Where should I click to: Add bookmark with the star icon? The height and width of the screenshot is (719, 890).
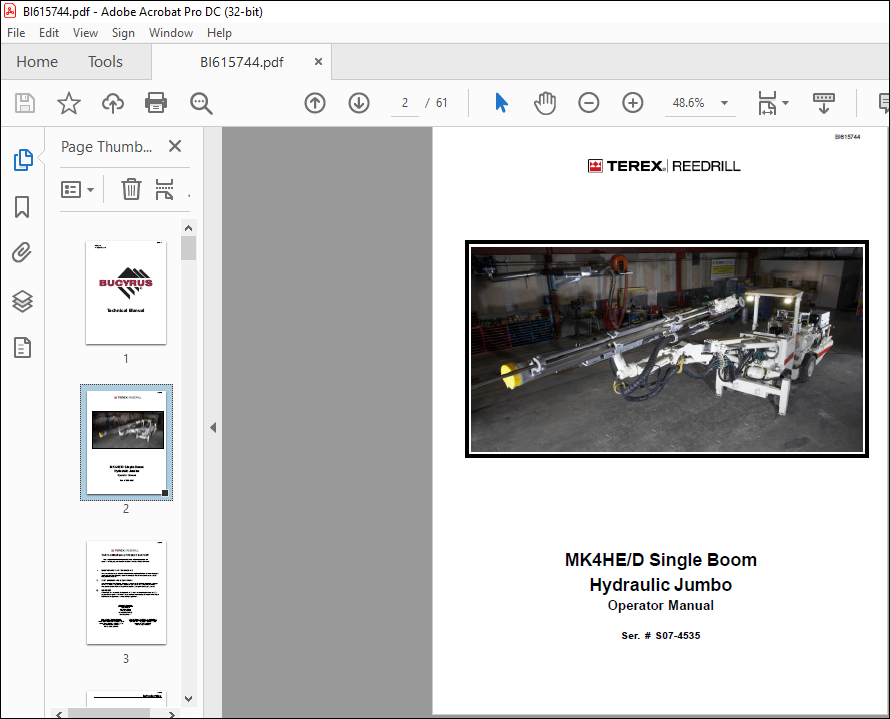69,103
